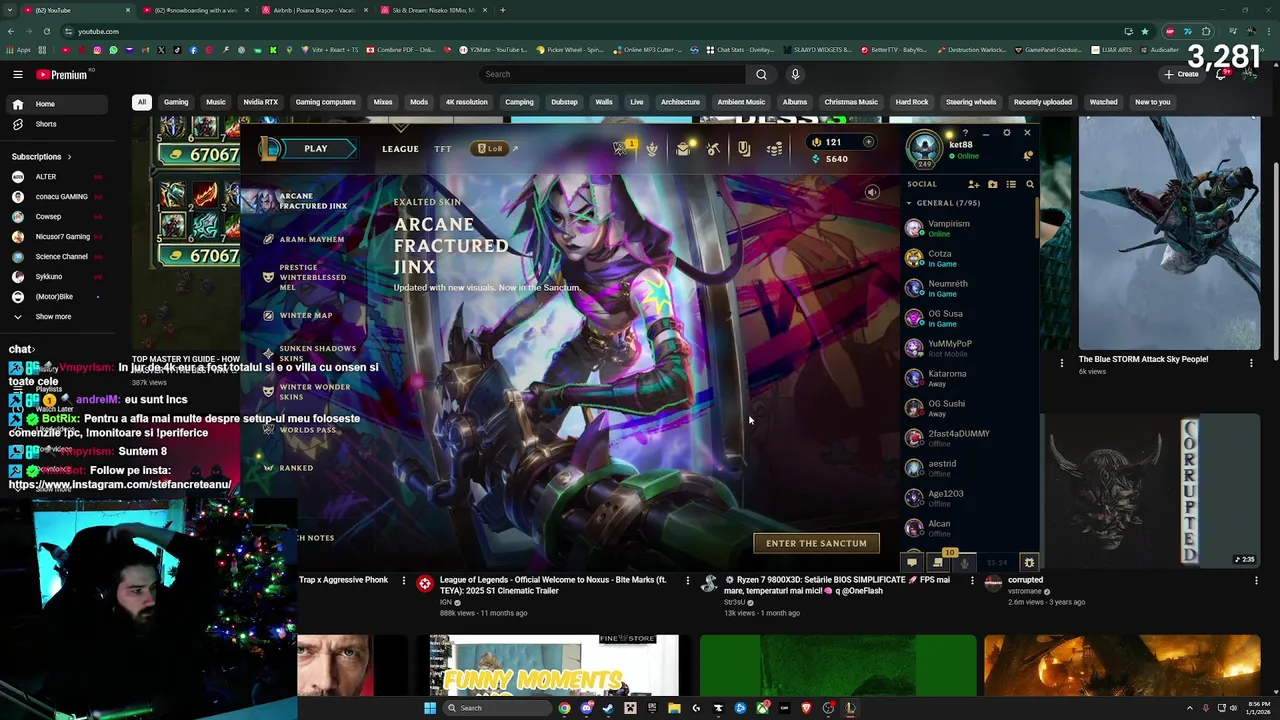Open the YouTube Create button
The height and width of the screenshot is (720, 1280).
[x=1181, y=74]
